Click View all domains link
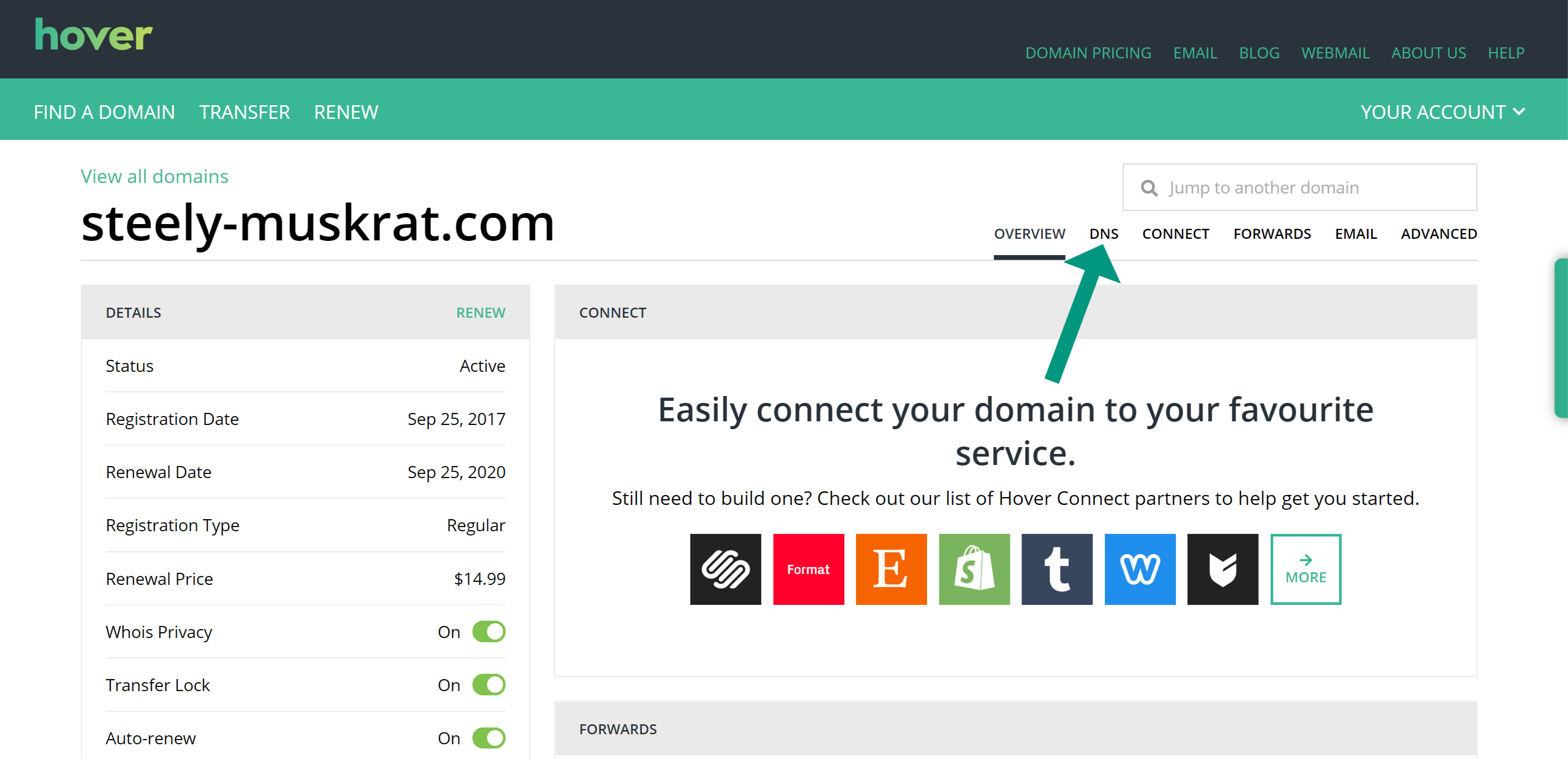The image size is (1568, 759). tap(155, 177)
